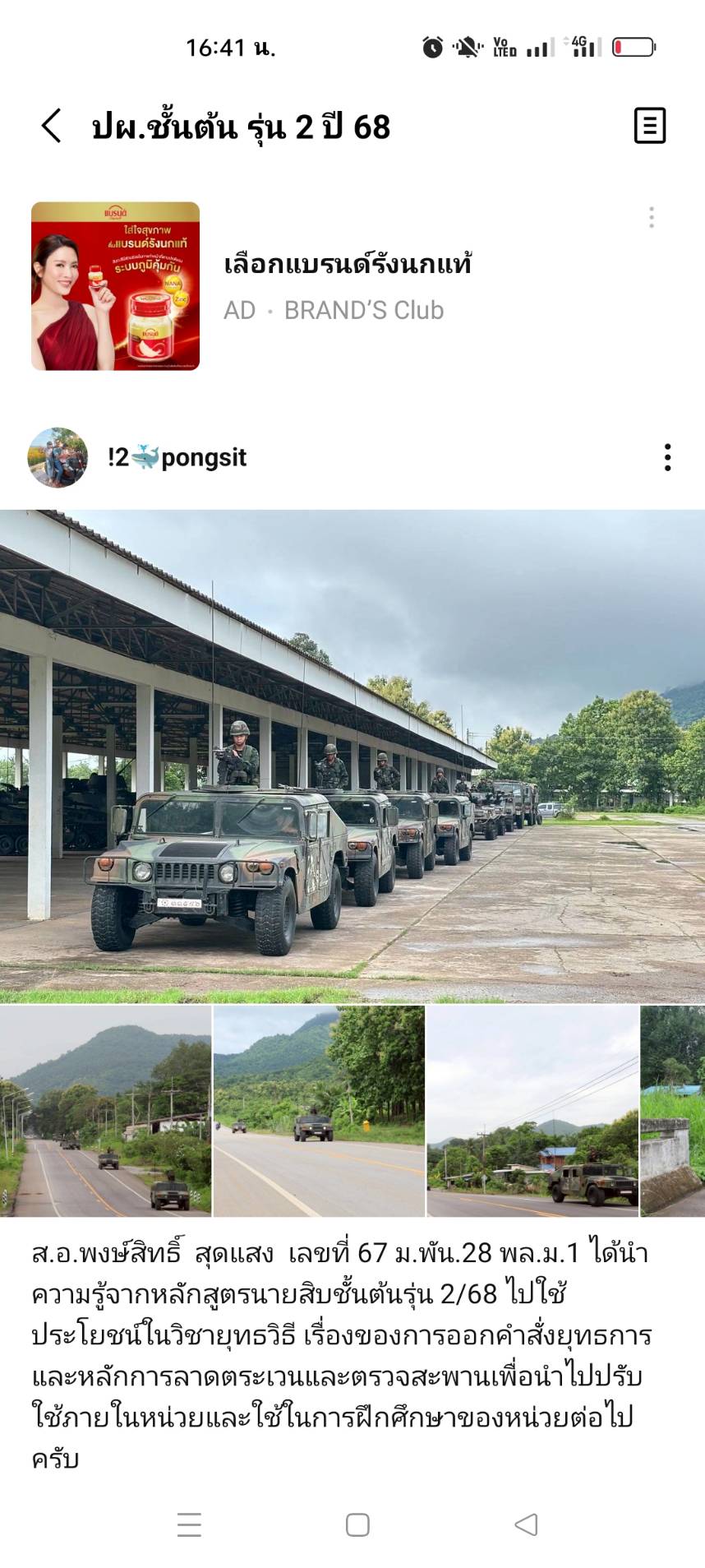Viewport: 705px width, 1568px height.
Task: Open pongsit's profile avatar
Action: [x=58, y=457]
